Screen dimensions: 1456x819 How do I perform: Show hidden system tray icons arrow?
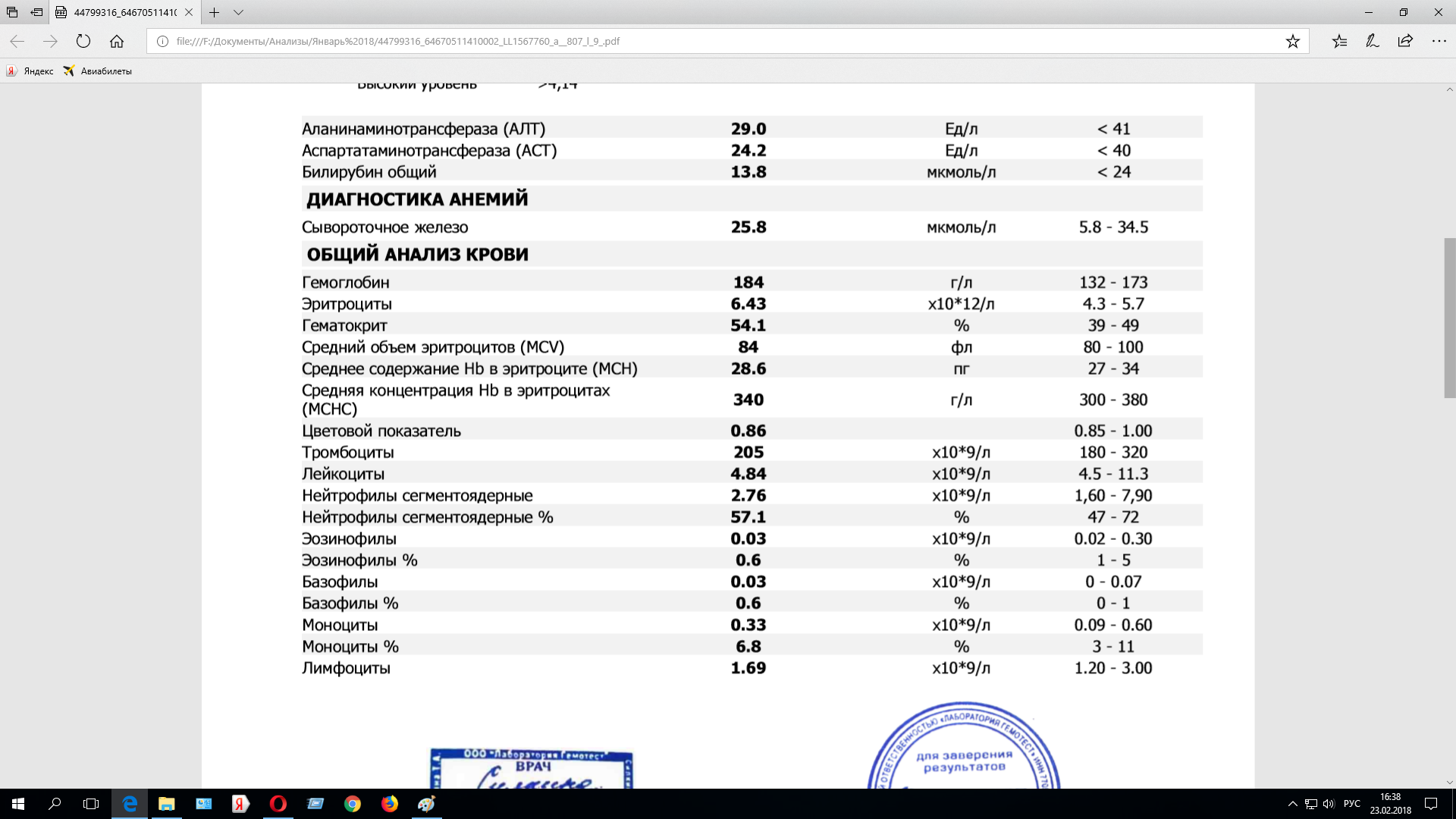pos(1292,804)
